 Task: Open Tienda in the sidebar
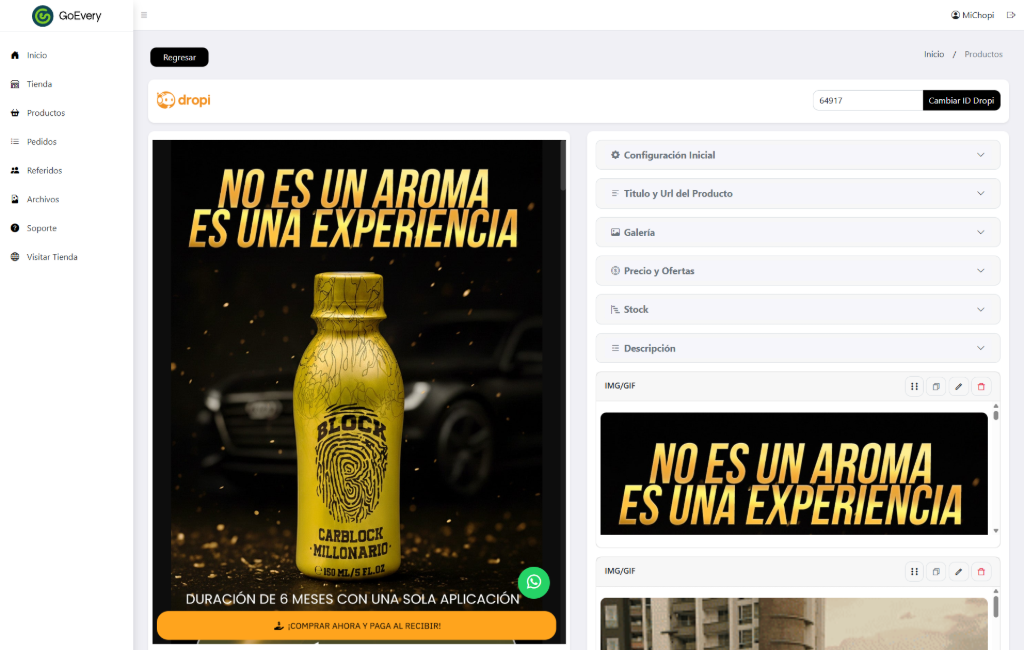click(x=39, y=84)
